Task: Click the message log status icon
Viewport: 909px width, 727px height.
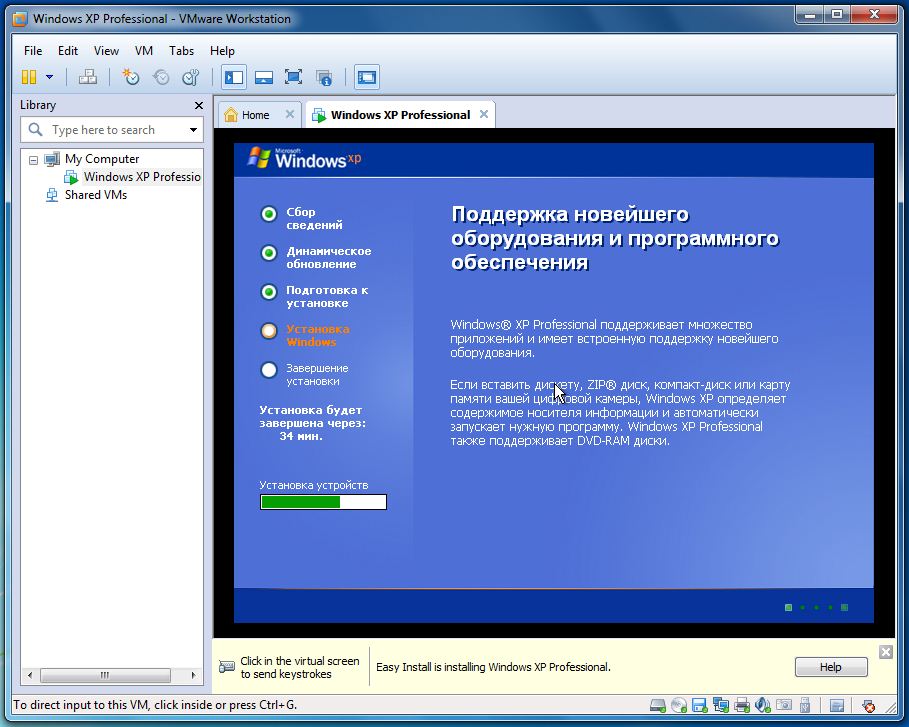Action: pos(837,706)
